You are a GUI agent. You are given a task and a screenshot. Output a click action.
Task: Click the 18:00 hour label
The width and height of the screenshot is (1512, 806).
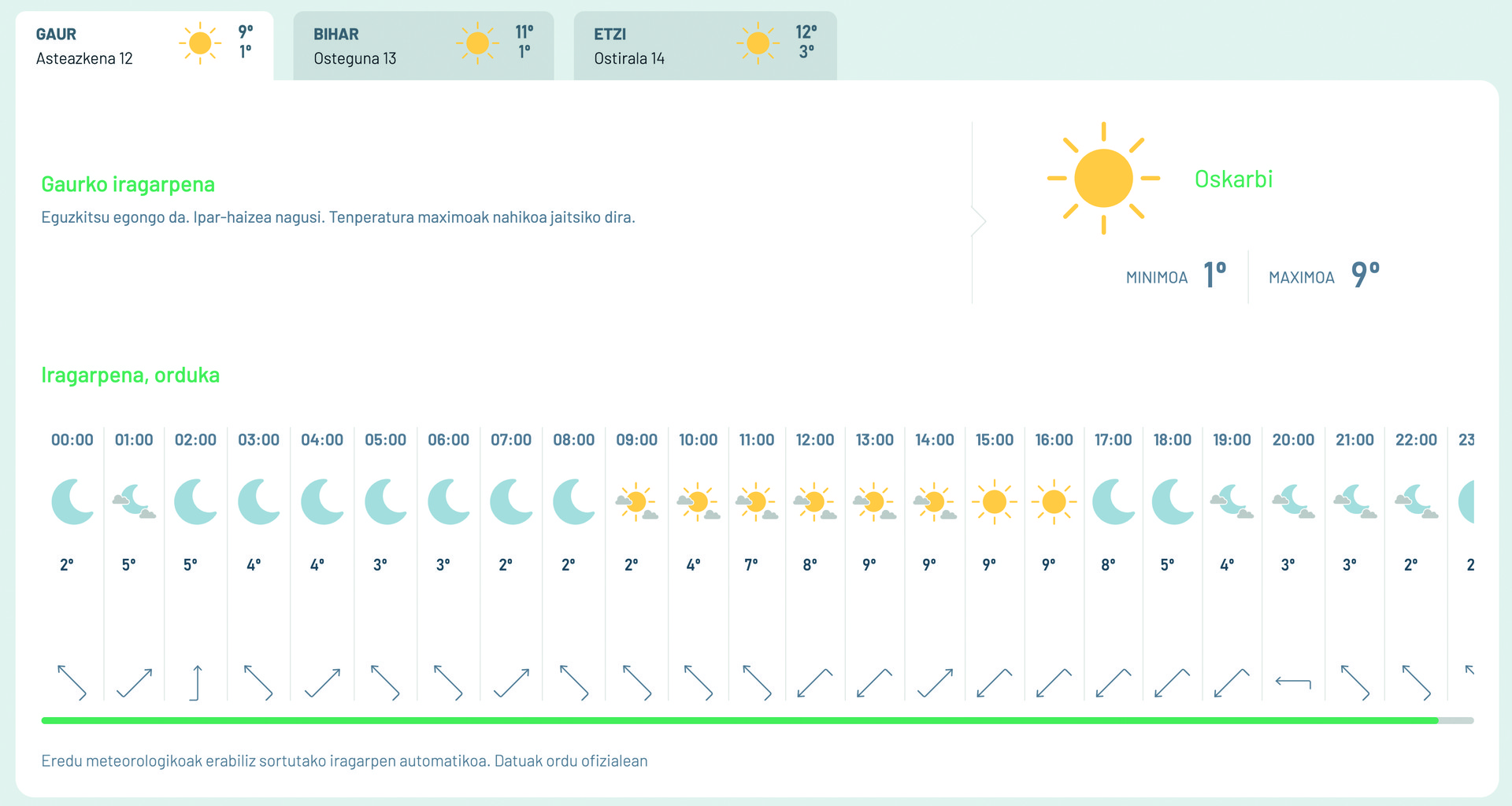pyautogui.click(x=1173, y=440)
